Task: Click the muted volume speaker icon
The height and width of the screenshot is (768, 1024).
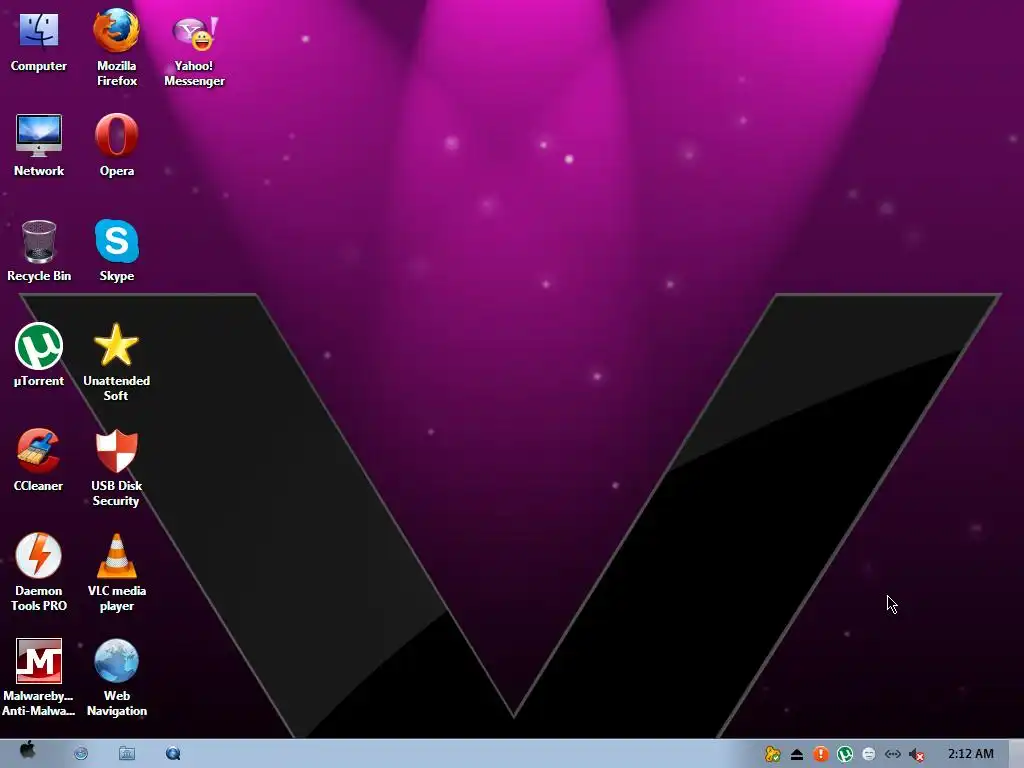Action: [x=917, y=755]
